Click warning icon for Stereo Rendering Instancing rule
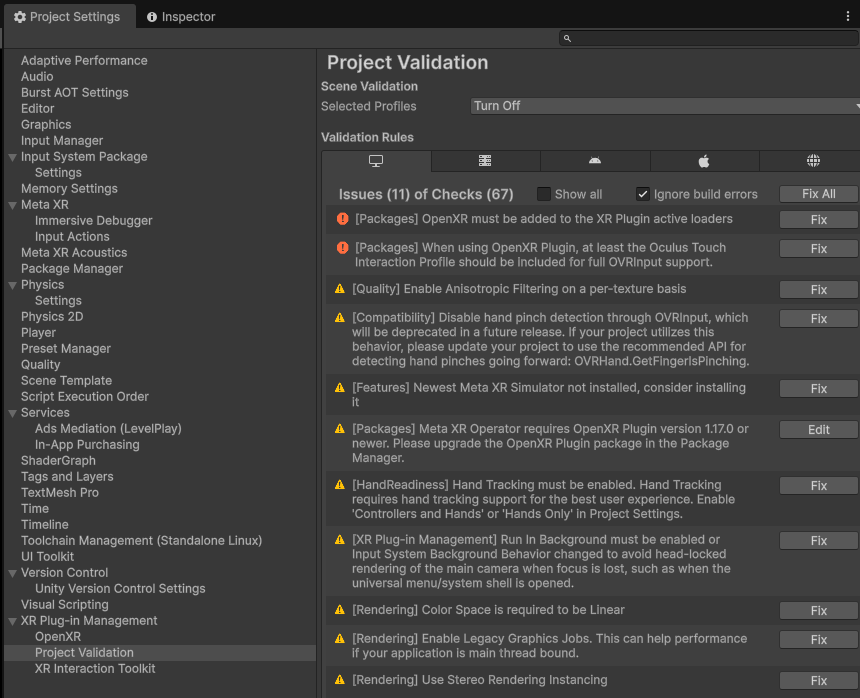Viewport: 860px width, 698px height. pos(340,680)
